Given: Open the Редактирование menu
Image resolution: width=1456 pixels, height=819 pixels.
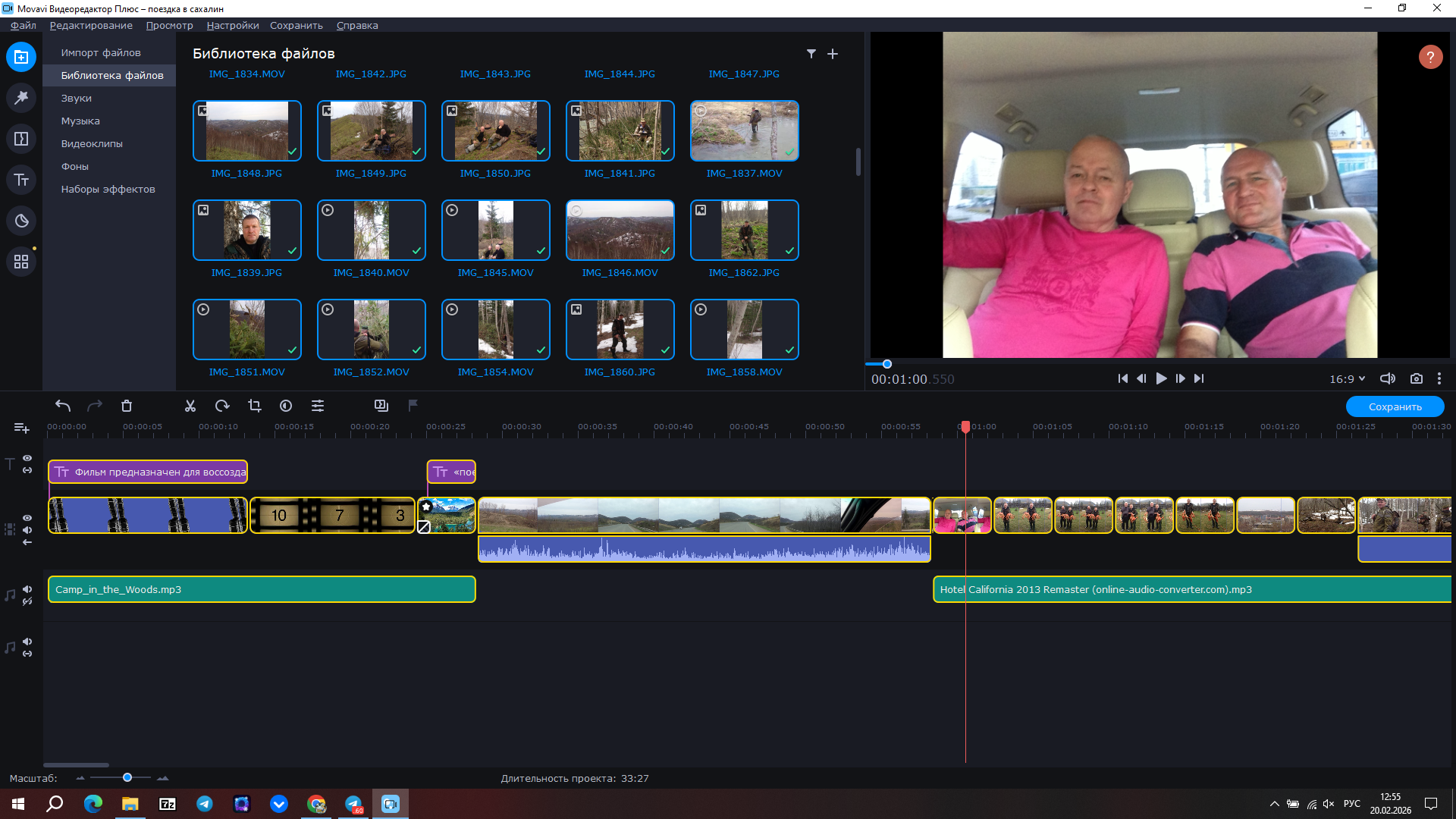Looking at the screenshot, I should 91,25.
